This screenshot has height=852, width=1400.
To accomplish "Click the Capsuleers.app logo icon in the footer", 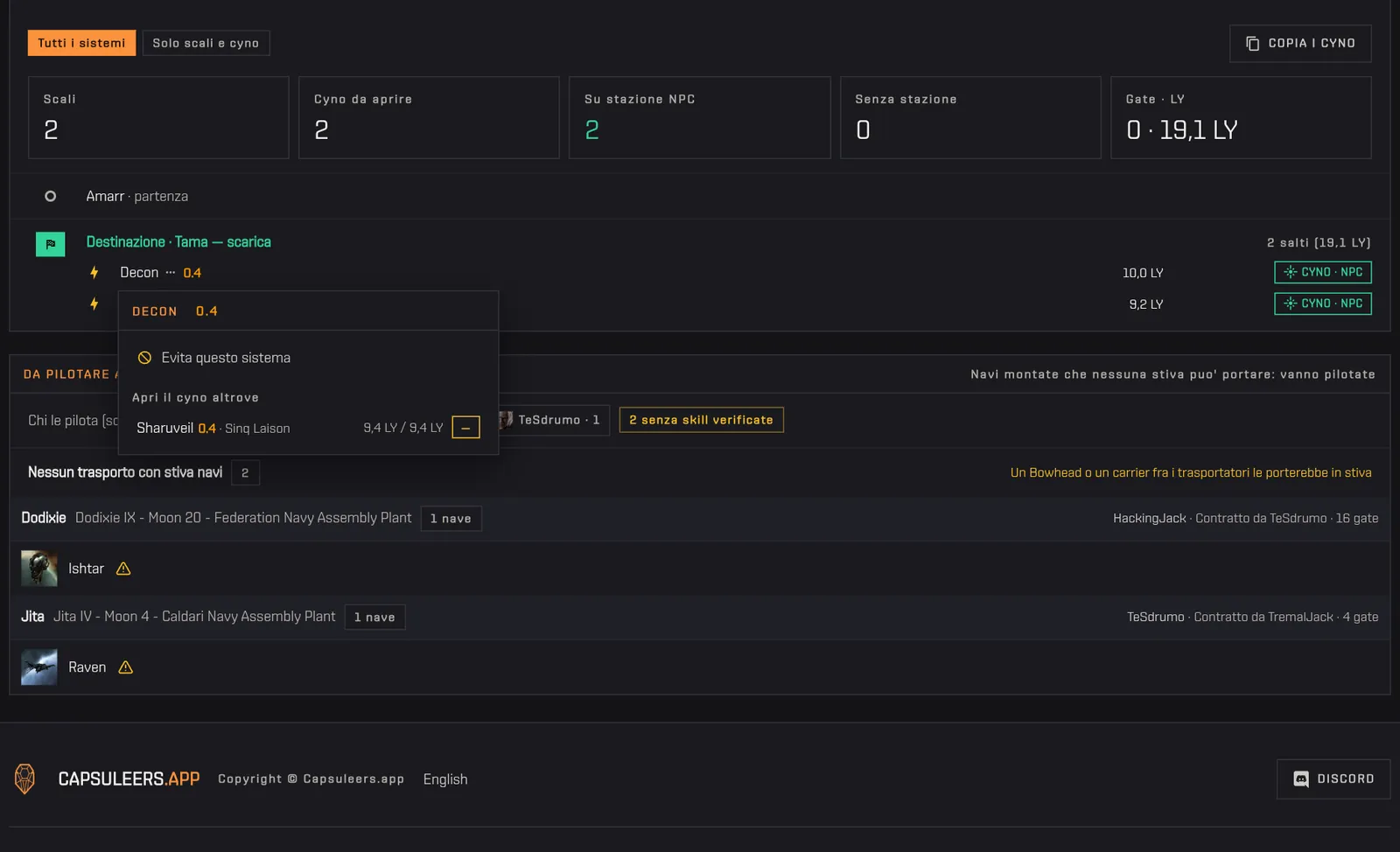I will coord(25,779).
